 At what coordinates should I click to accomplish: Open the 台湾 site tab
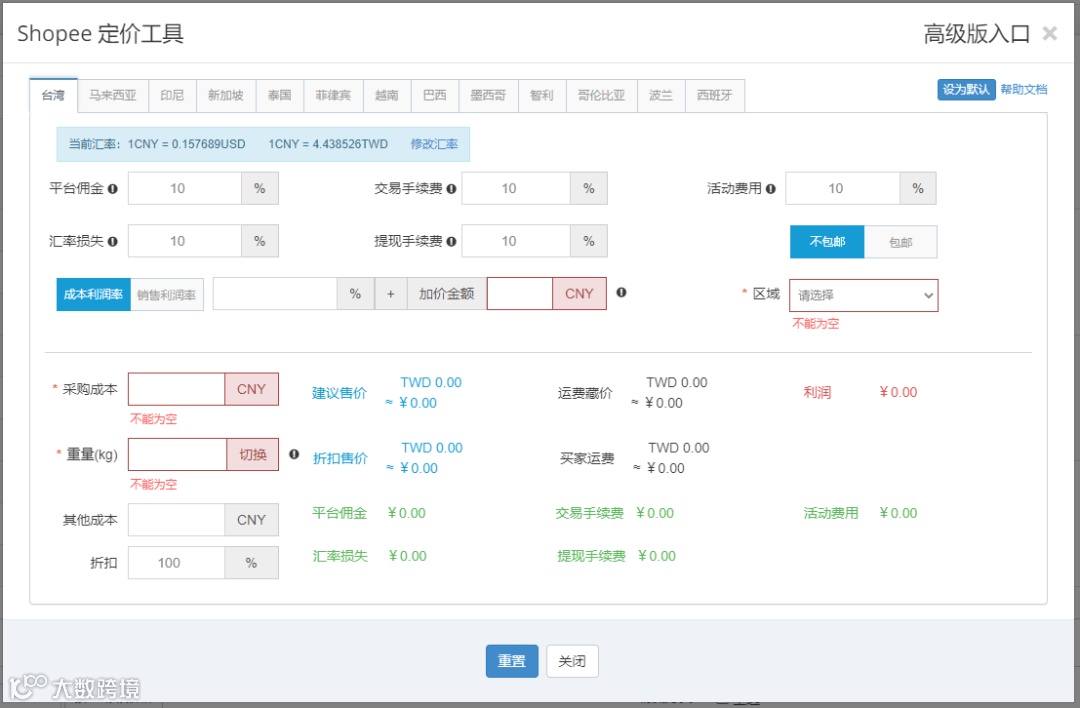pos(53,95)
